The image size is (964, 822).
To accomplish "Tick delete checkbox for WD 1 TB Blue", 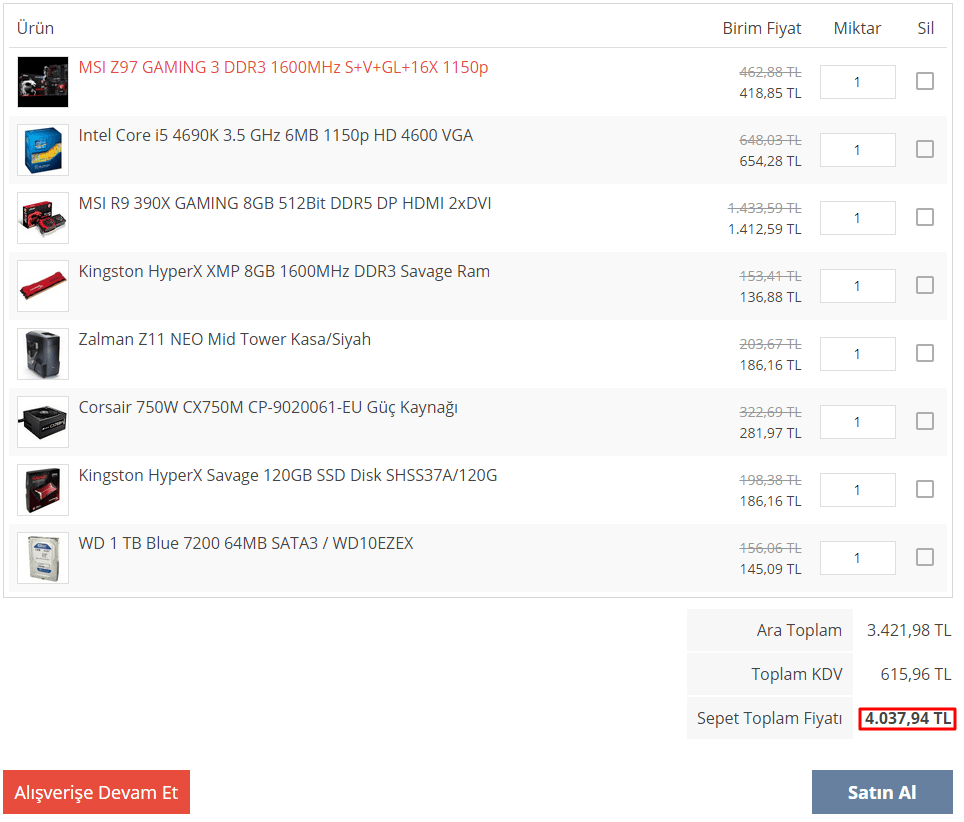I will [925, 557].
